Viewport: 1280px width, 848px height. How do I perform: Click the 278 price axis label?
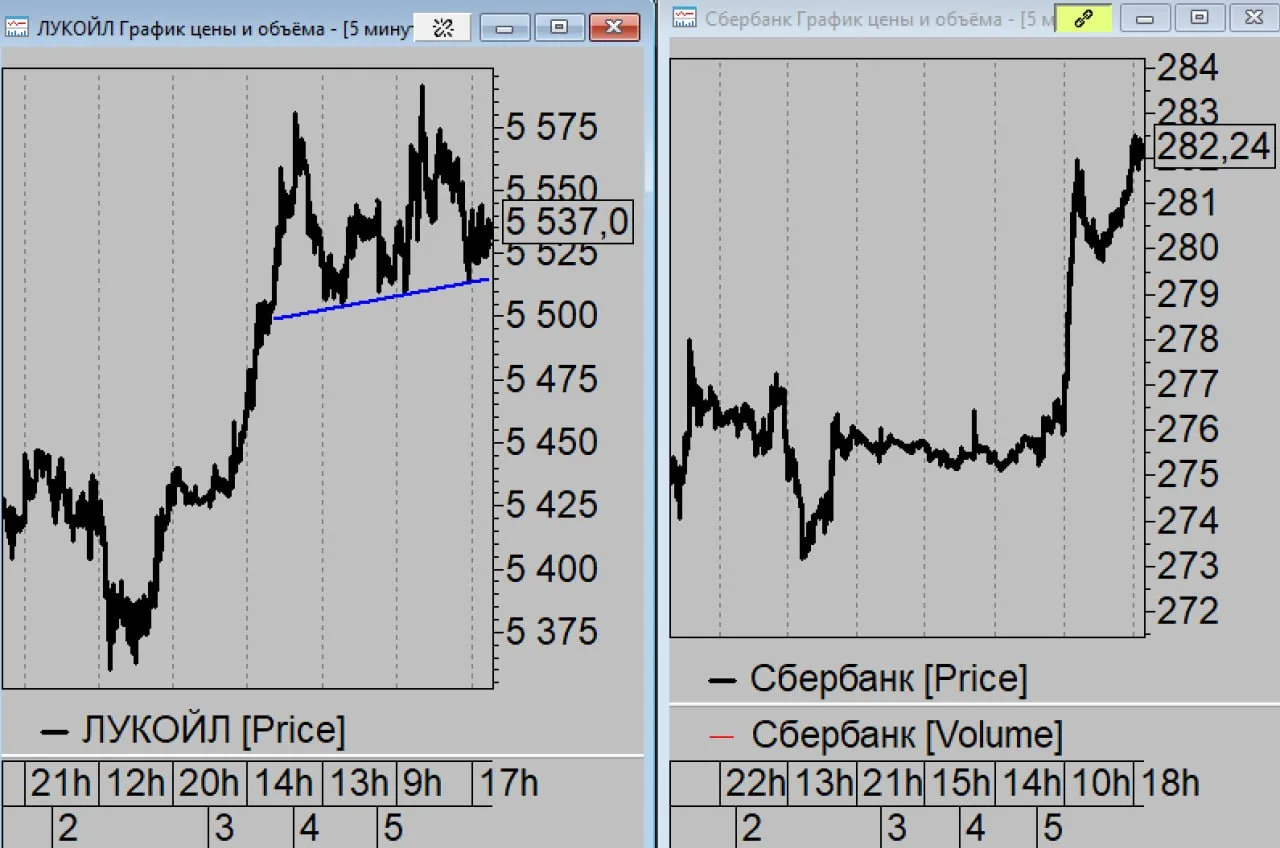(x=1187, y=339)
